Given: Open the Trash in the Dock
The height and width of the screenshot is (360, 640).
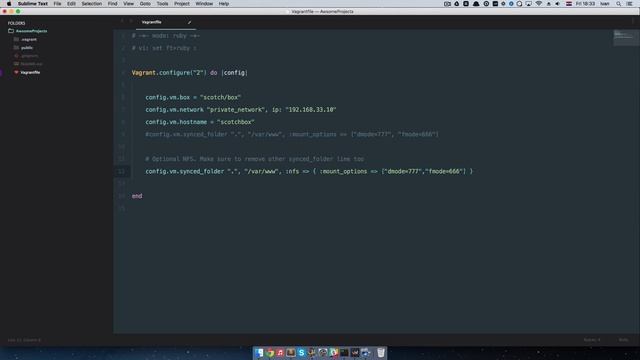Looking at the screenshot, I should coord(381,353).
